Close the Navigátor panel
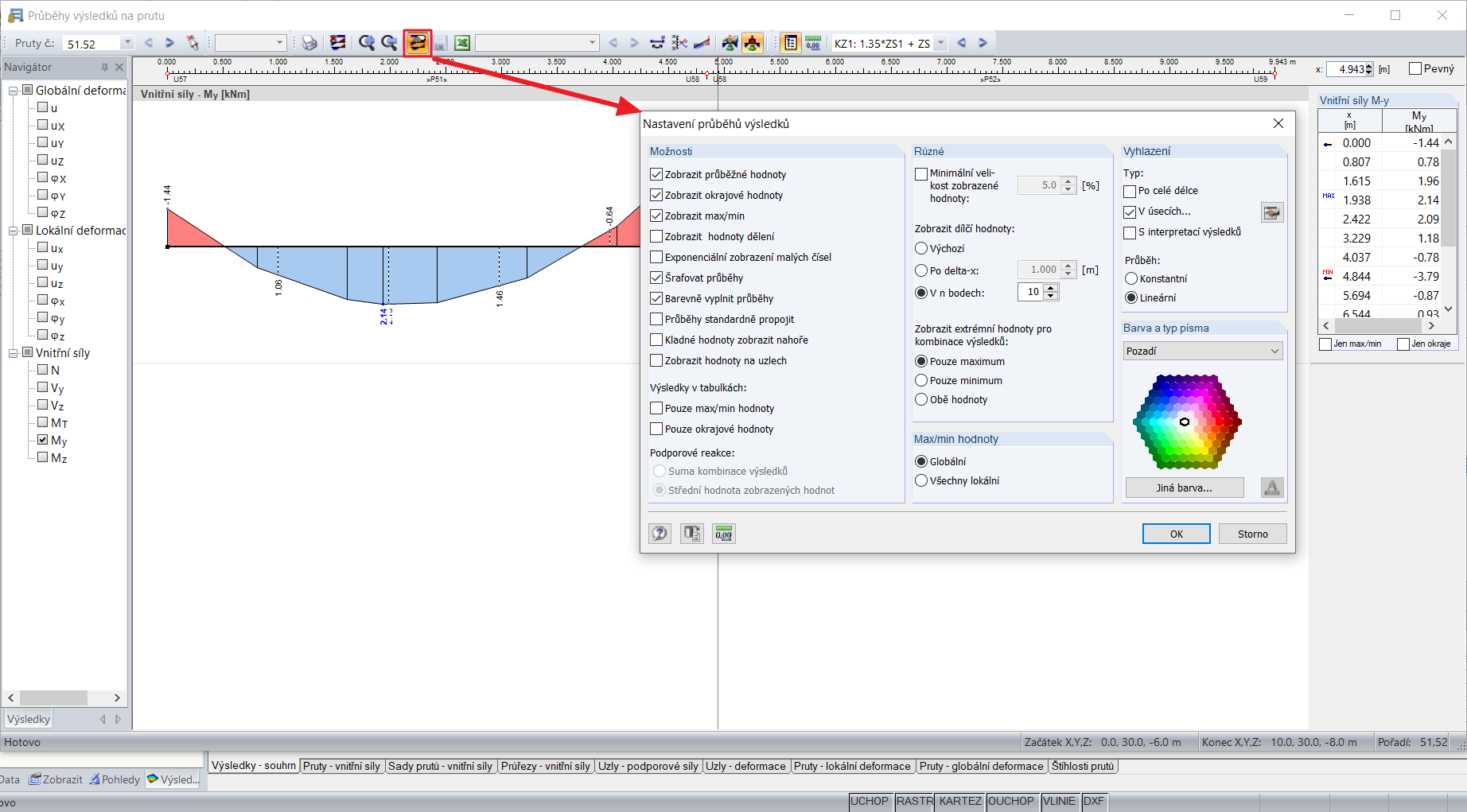The image size is (1467, 812). (x=119, y=68)
